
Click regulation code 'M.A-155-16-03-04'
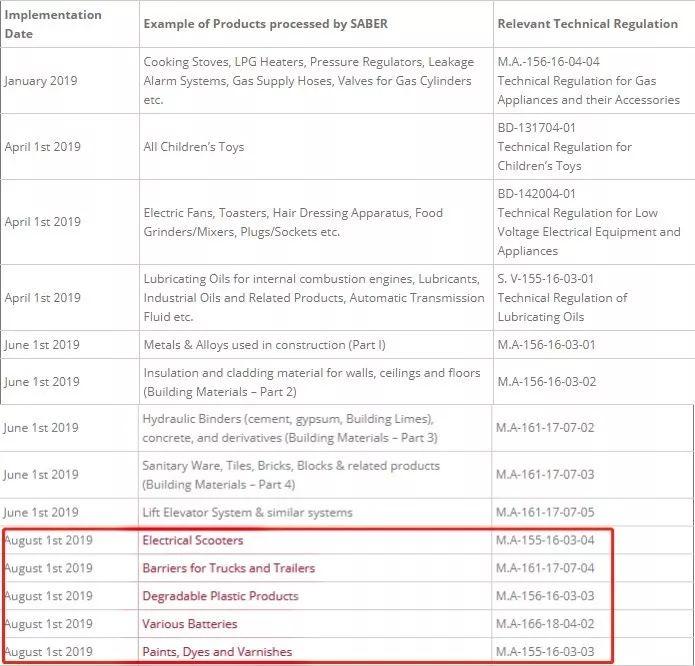545,540
